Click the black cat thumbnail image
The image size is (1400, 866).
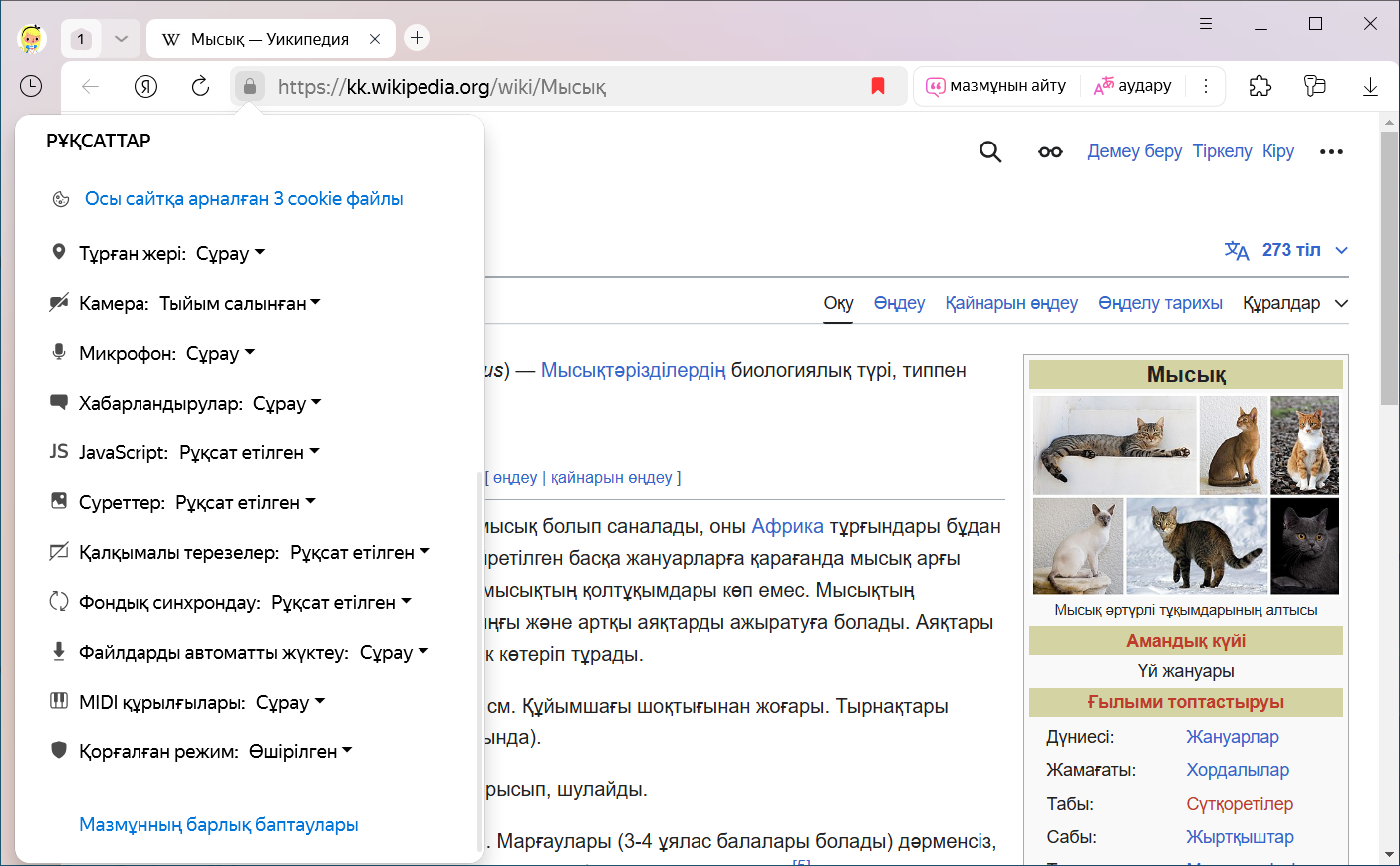[1304, 546]
